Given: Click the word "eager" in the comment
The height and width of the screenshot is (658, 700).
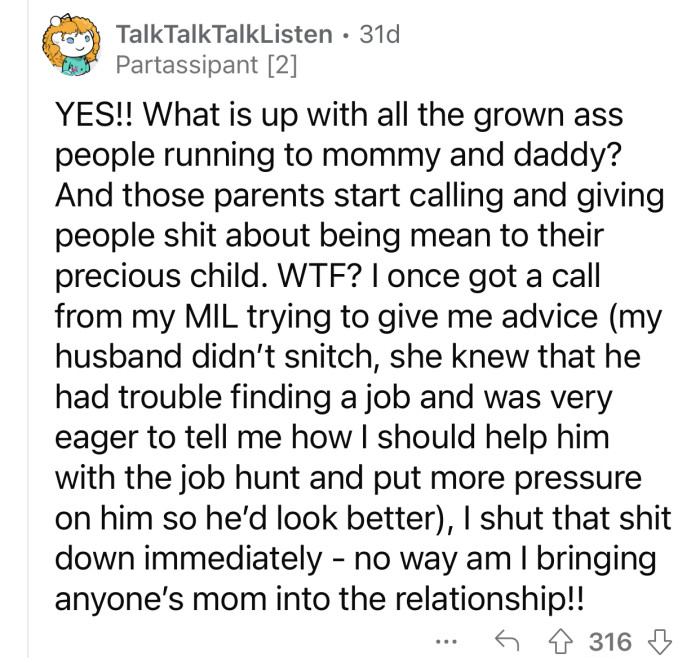Looking at the screenshot, I should click(96, 439).
